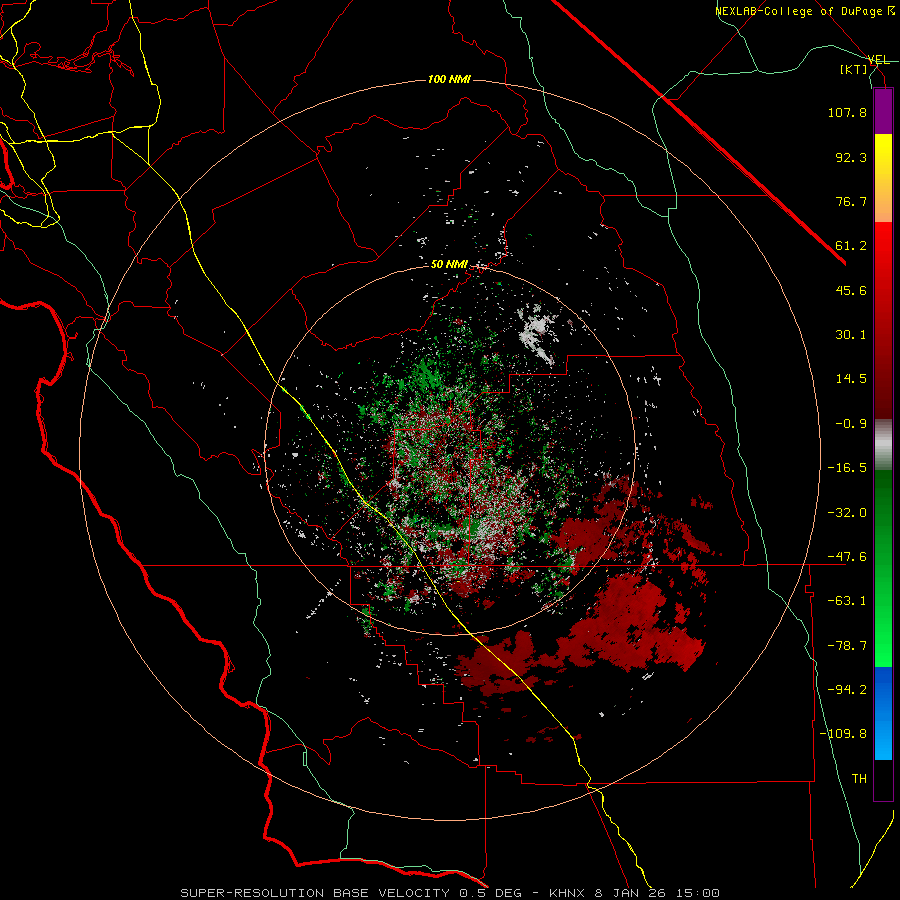
Task: Click the -94.2 value on velocity scale
Action: pyautogui.click(x=847, y=690)
